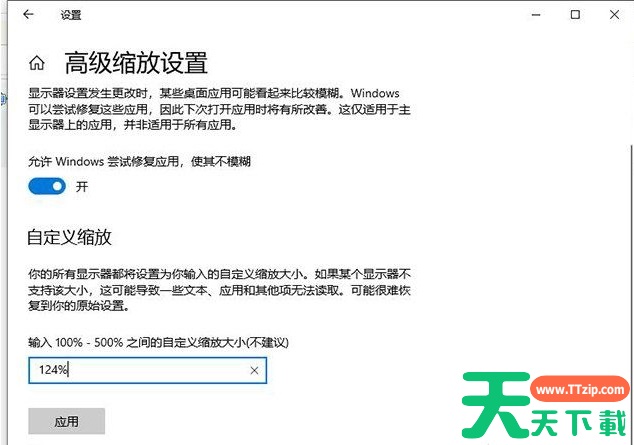Click the 高级缩放设置 page heading
The image size is (634, 445).
(x=136, y=63)
